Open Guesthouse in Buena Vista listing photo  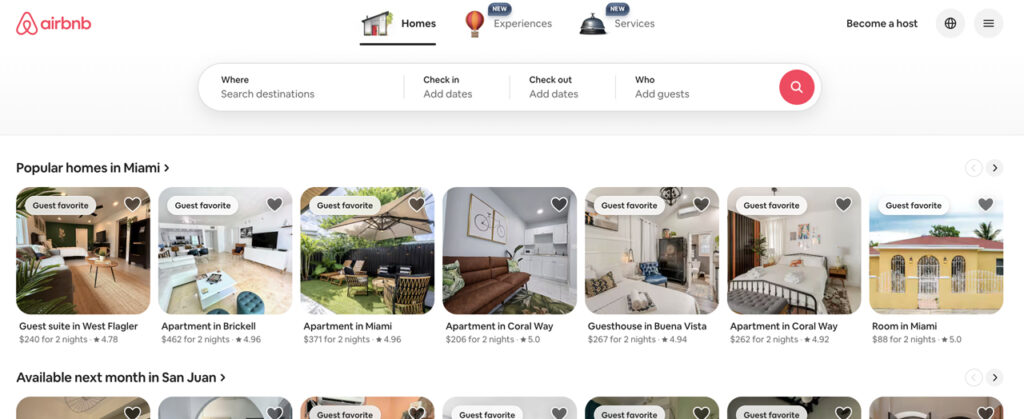point(652,251)
